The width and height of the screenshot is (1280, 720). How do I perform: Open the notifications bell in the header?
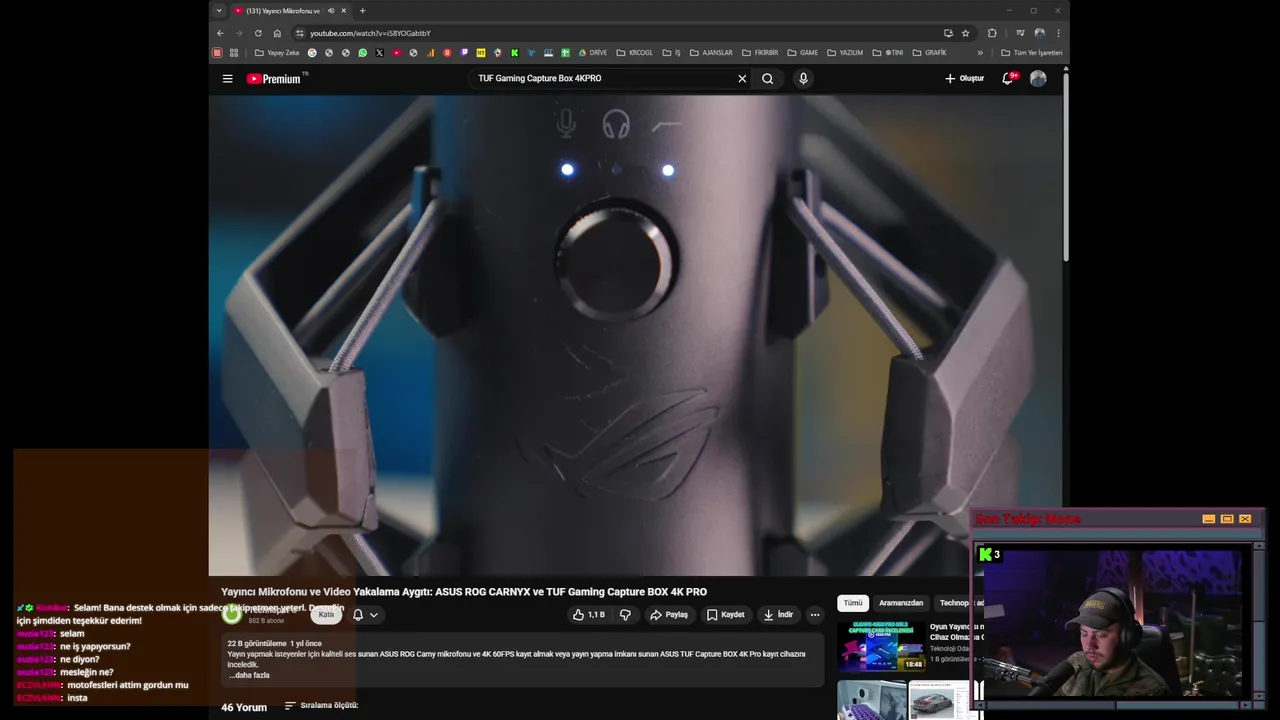[x=1008, y=79]
